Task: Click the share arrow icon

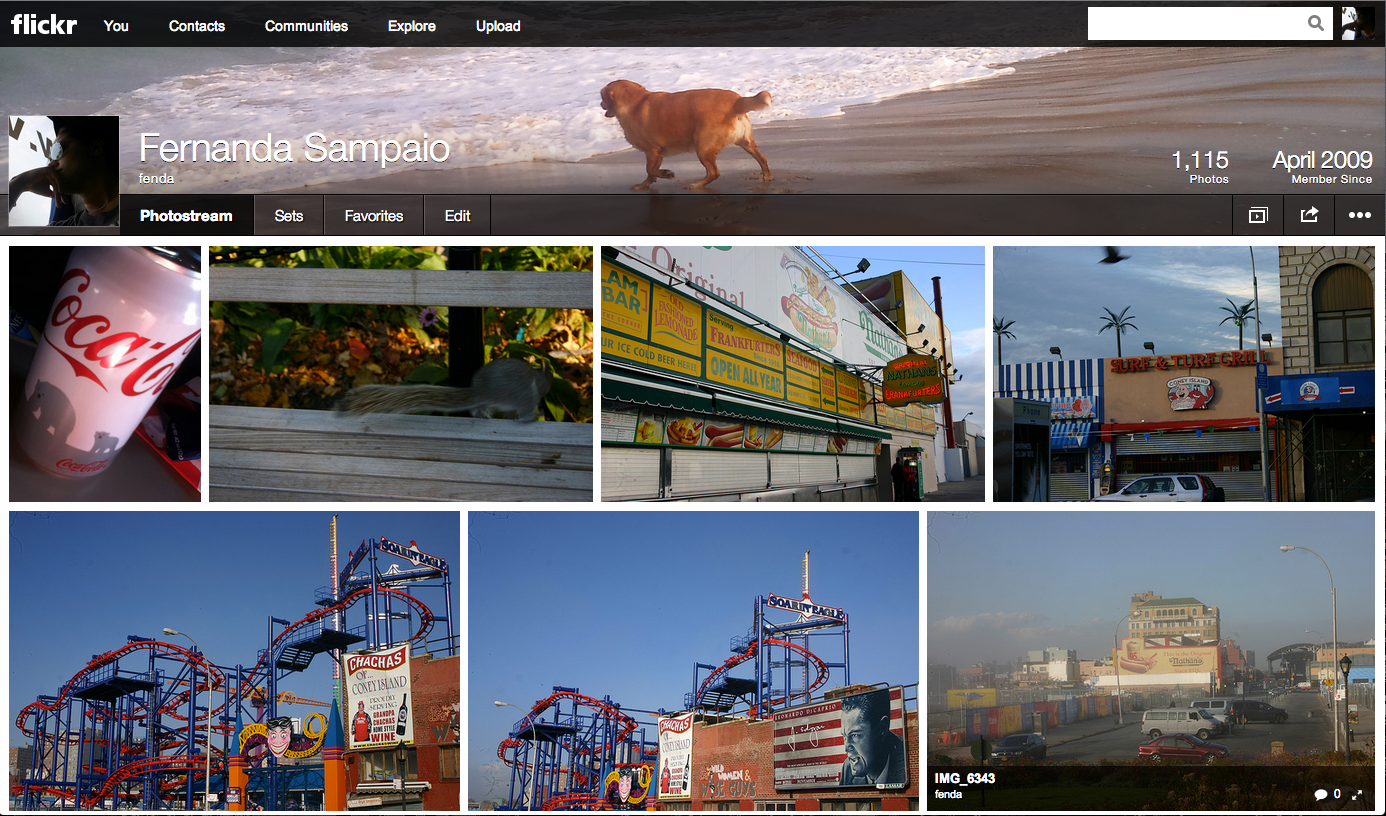Action: (1309, 215)
